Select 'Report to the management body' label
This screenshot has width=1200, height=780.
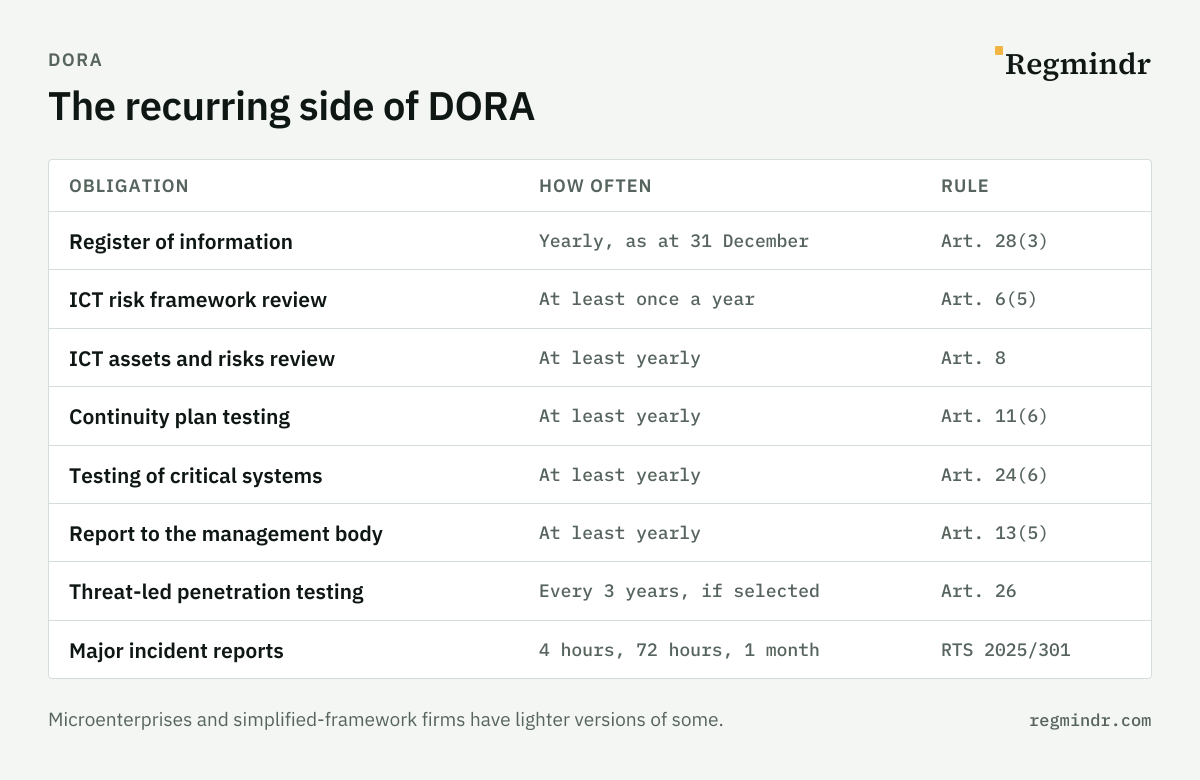click(226, 533)
